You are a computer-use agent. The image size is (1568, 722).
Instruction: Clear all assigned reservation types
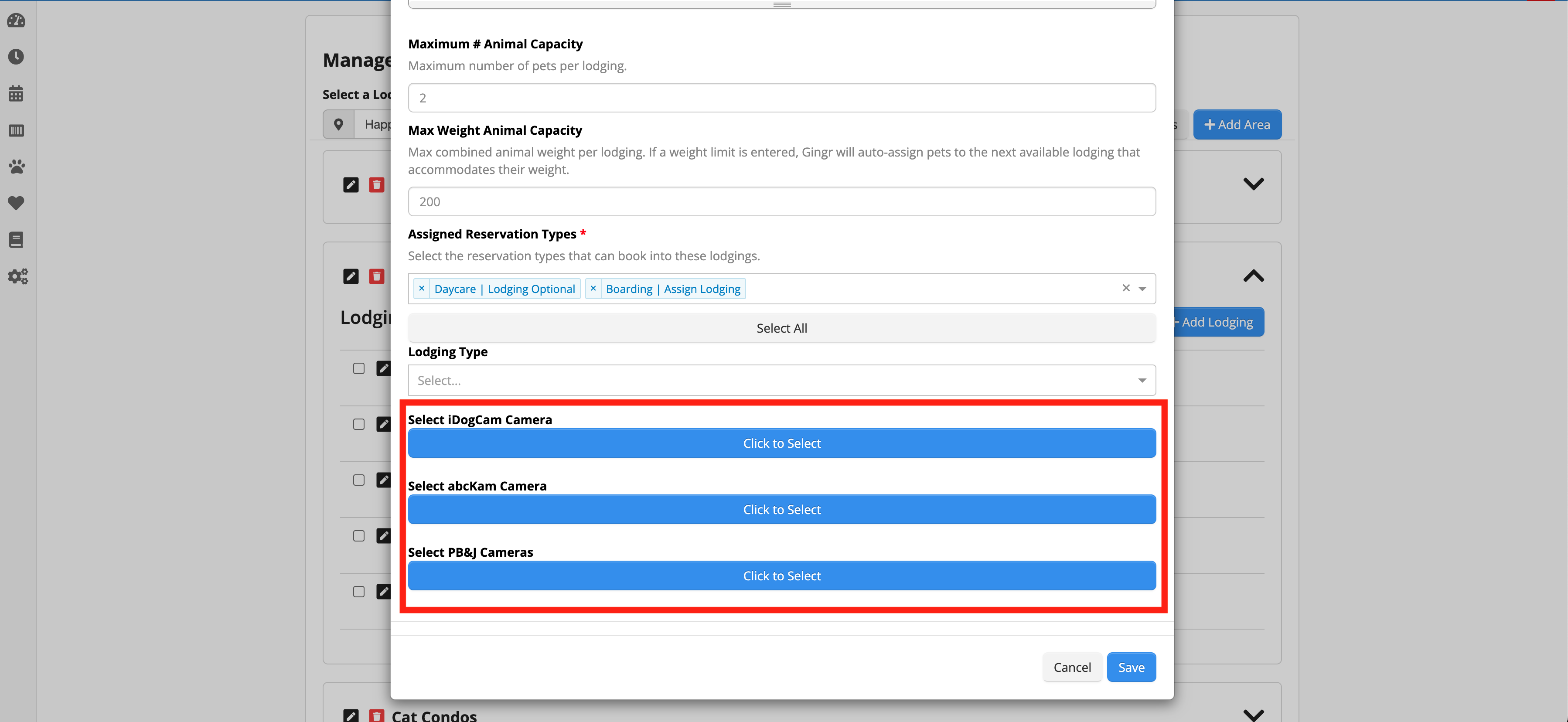(x=1126, y=288)
